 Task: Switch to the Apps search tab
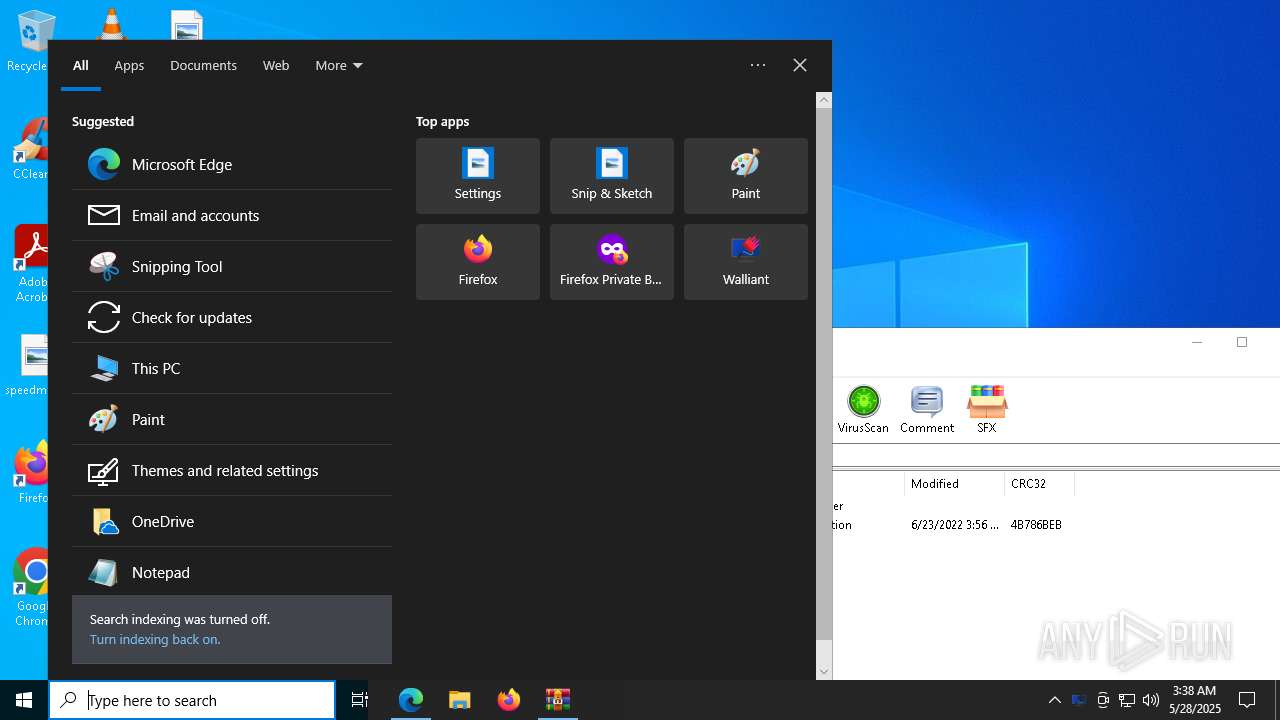(x=129, y=65)
